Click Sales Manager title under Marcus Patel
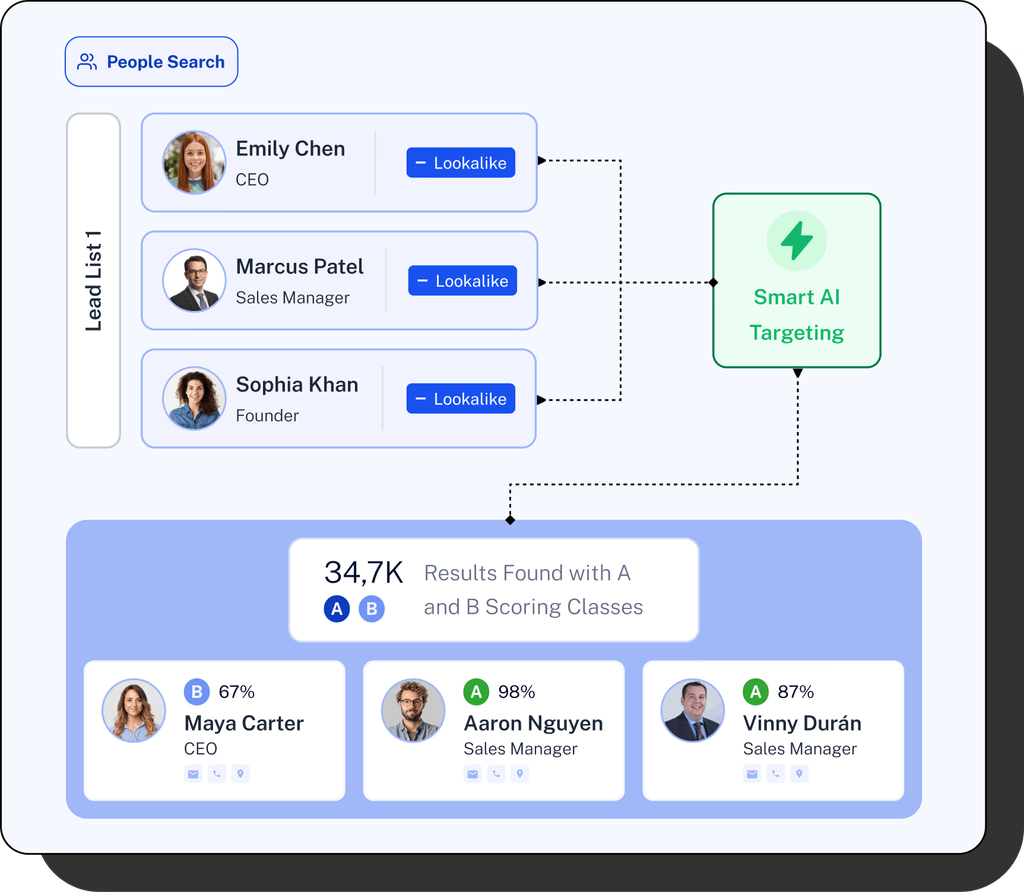Viewport: 1024px width, 892px height. tap(293, 298)
